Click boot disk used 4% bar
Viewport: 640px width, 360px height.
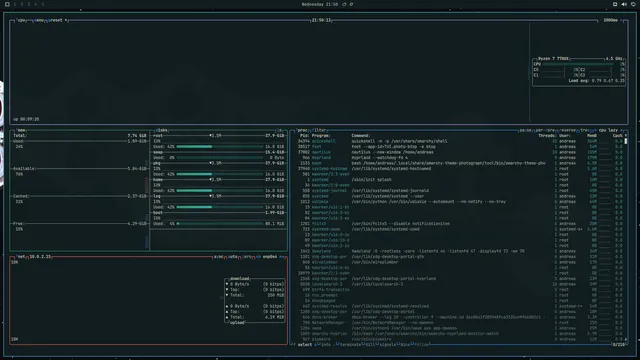(220, 224)
